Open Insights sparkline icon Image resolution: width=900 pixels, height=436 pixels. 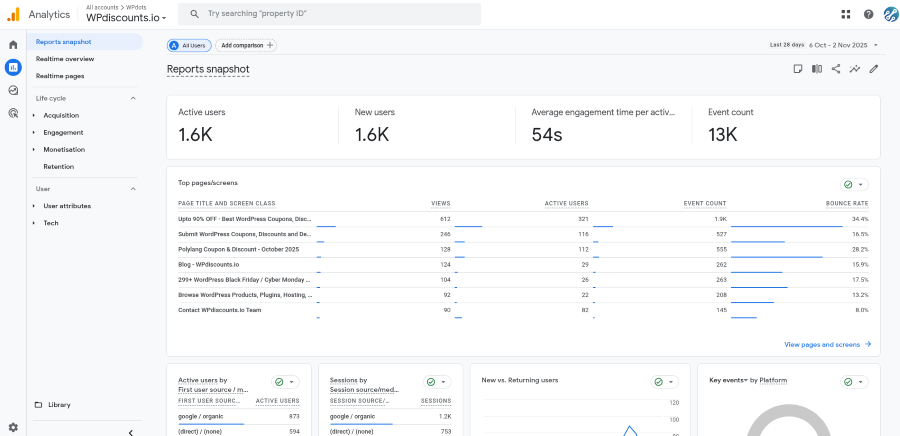(x=855, y=69)
